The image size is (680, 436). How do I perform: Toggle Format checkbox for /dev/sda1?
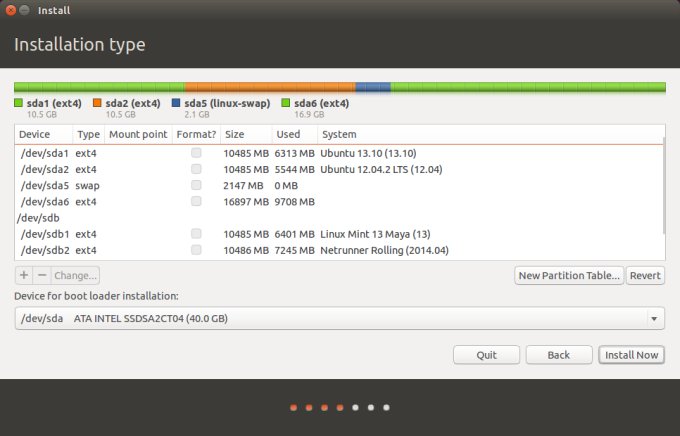196,153
